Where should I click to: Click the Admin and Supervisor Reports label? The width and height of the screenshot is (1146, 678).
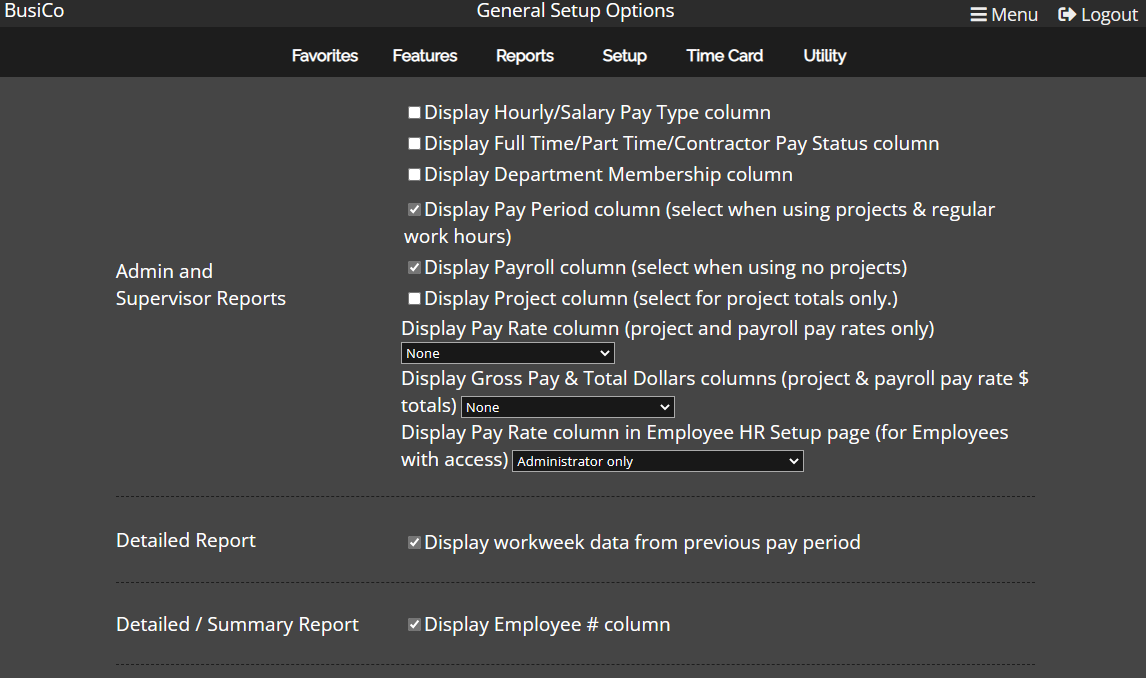[x=201, y=285]
